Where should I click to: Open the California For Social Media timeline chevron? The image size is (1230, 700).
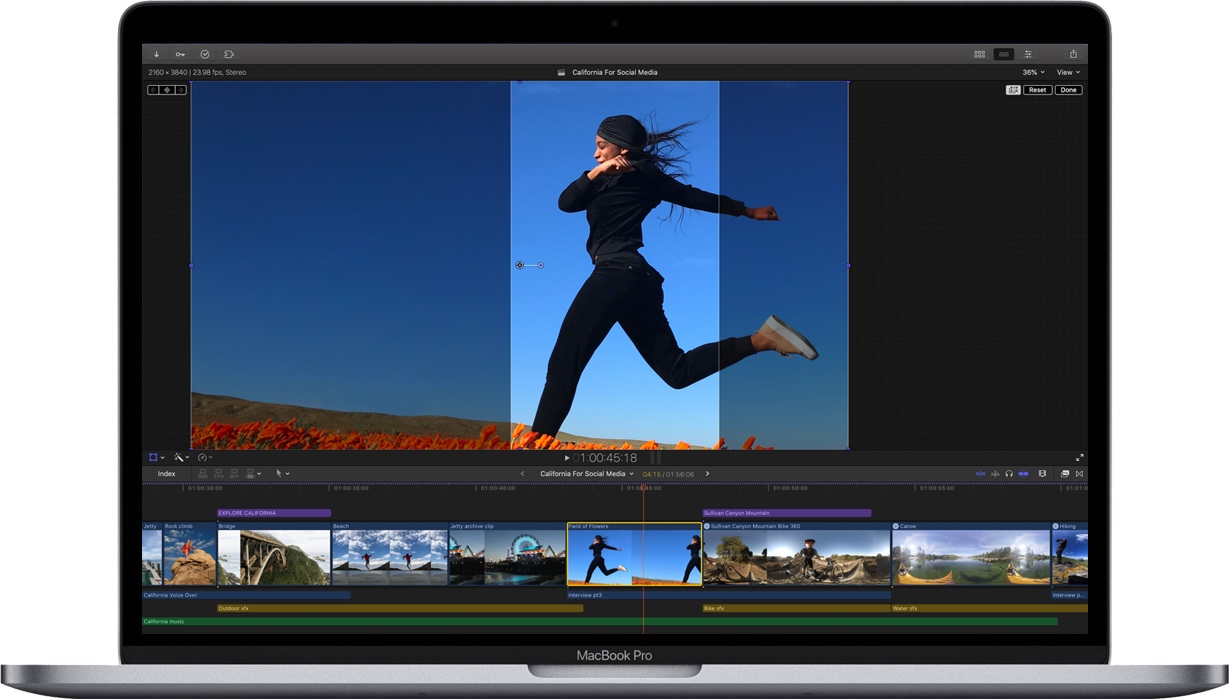point(631,473)
